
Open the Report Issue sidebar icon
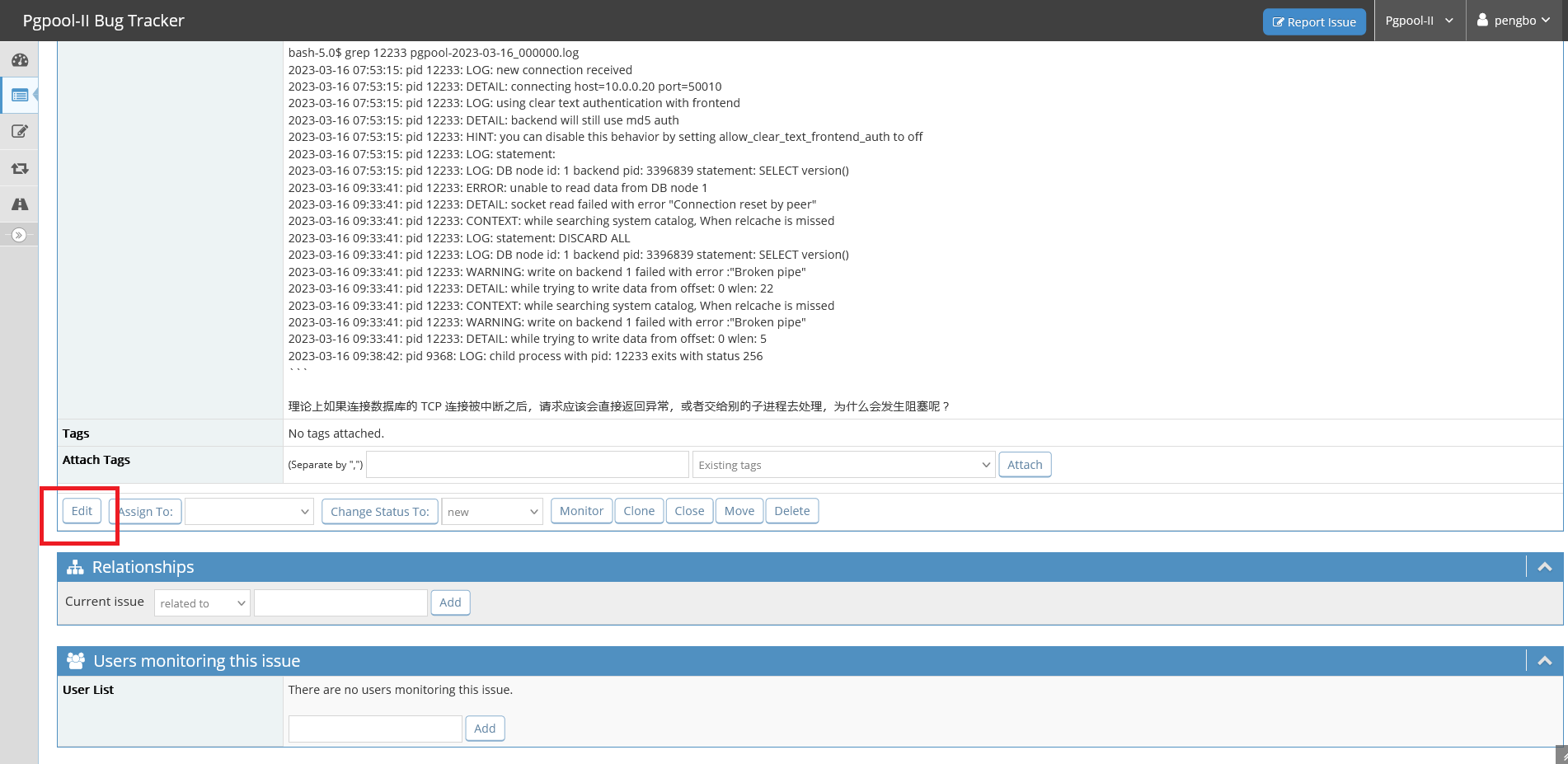20,132
